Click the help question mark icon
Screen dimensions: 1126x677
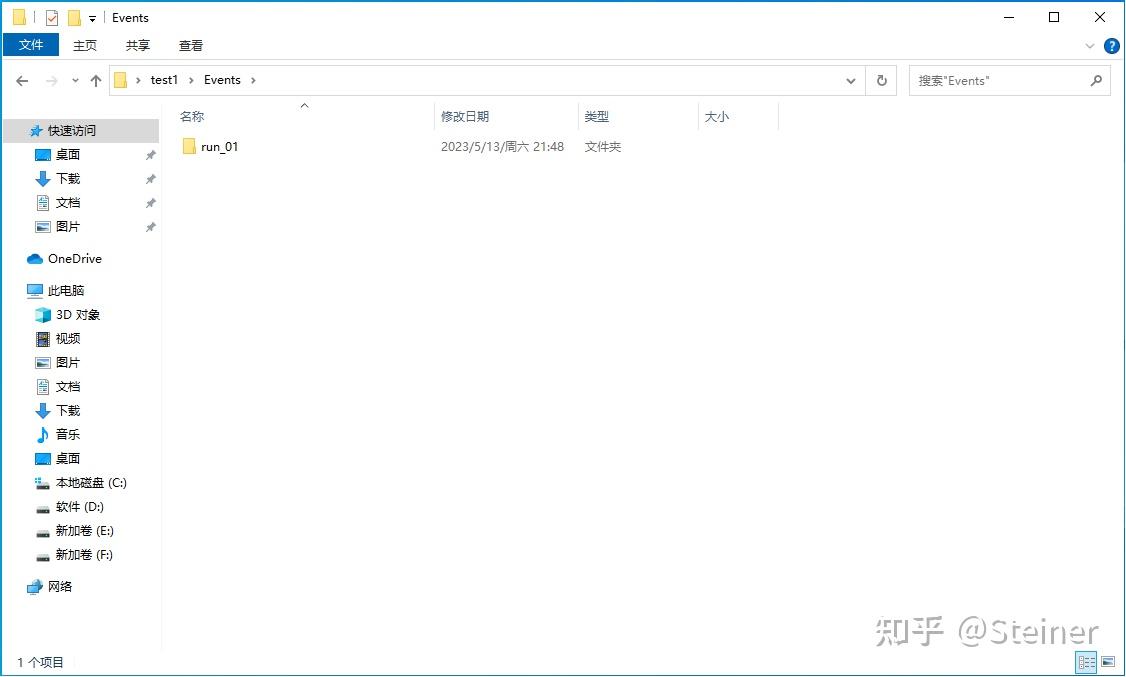tap(1112, 45)
